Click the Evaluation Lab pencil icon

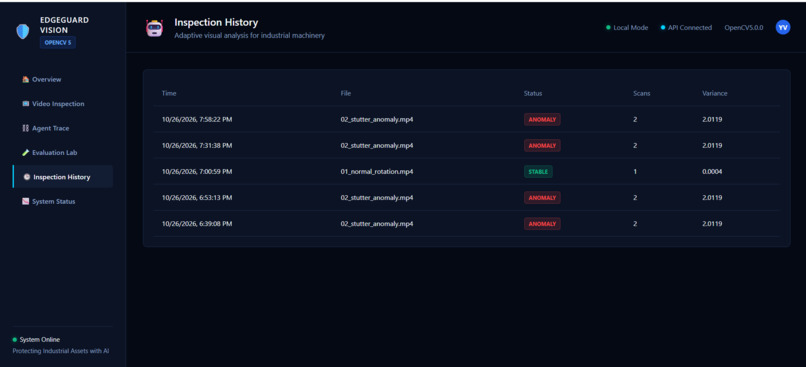pyautogui.click(x=26, y=153)
